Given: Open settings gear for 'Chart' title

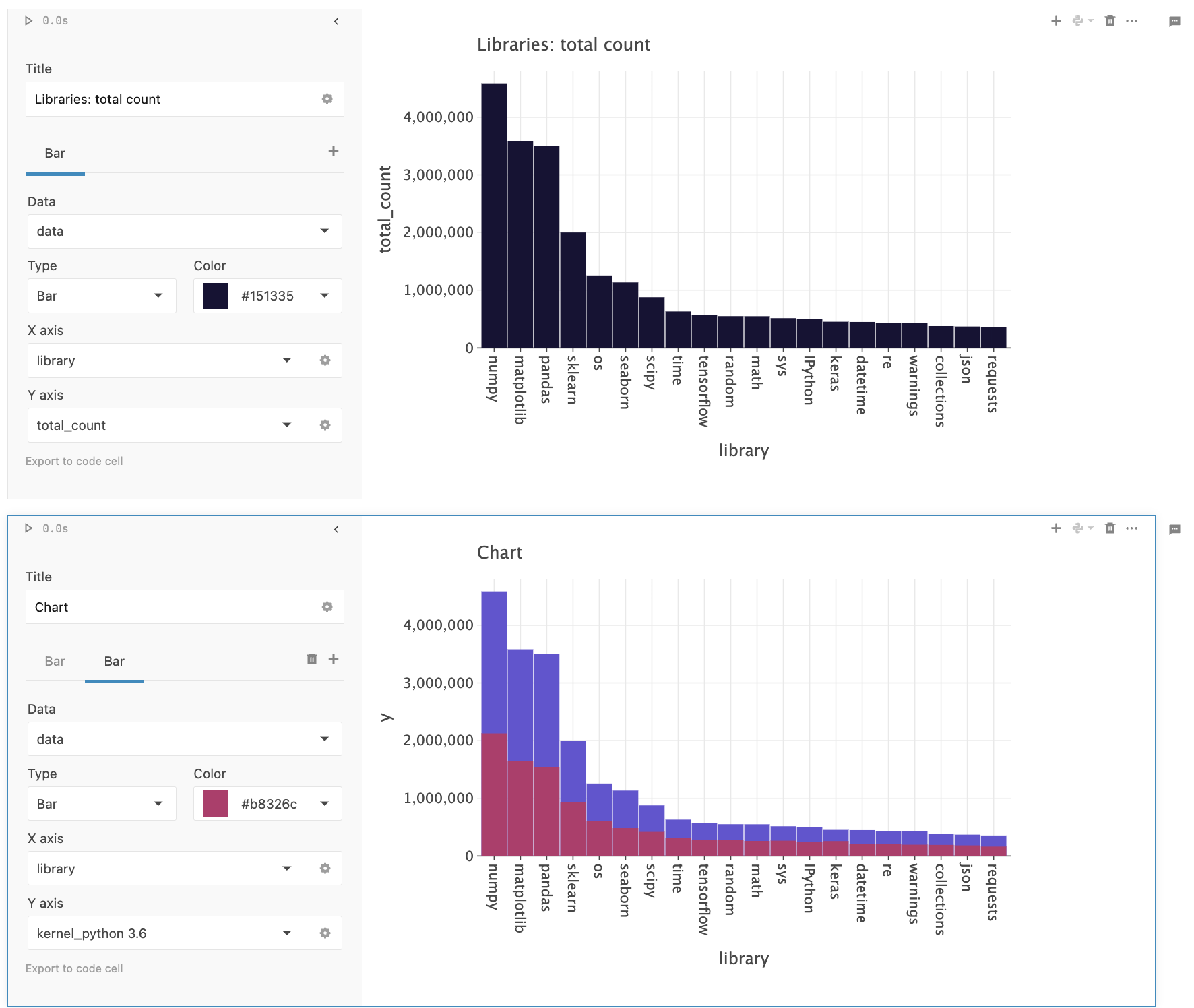Looking at the screenshot, I should click(327, 607).
